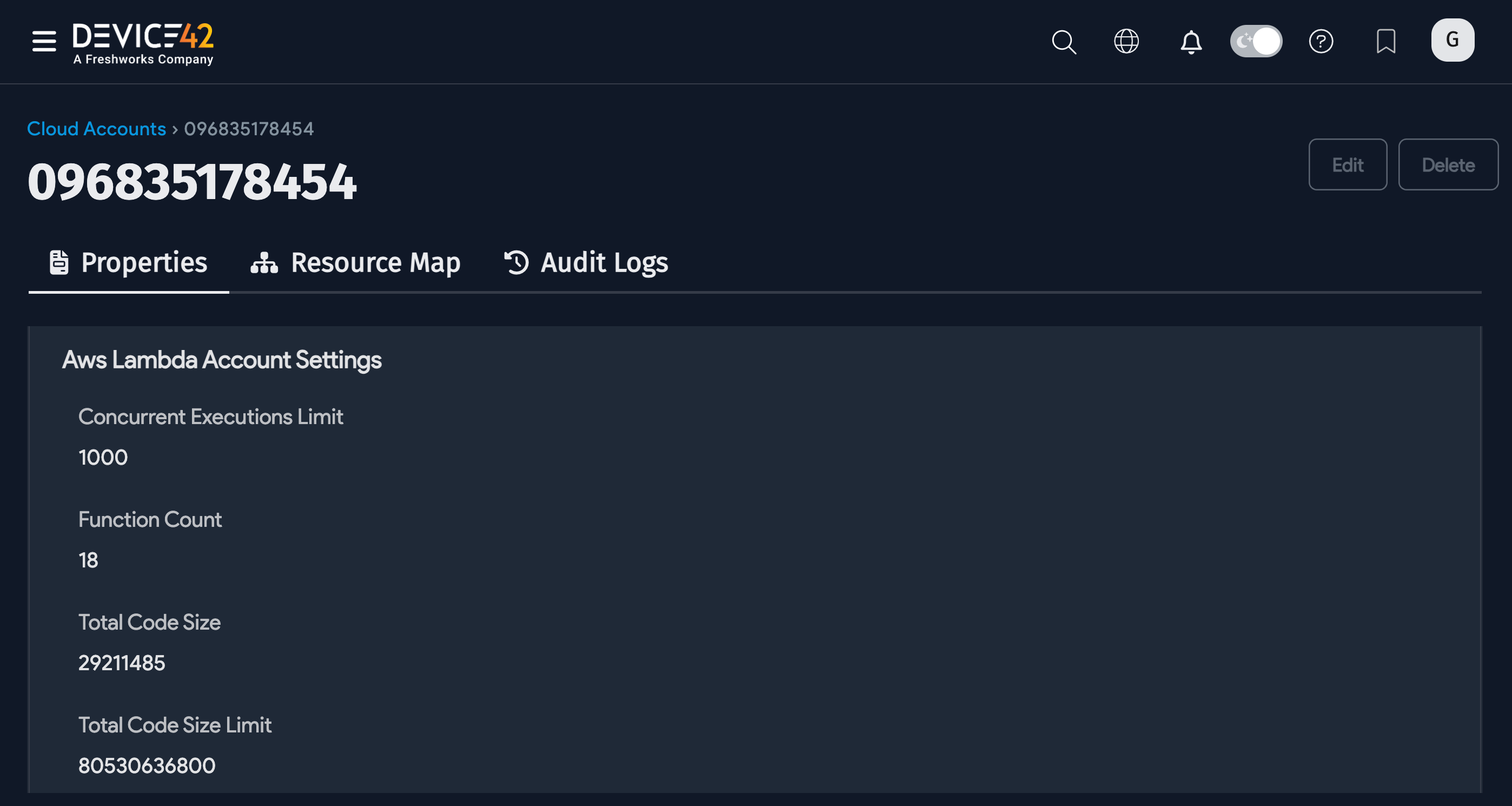Click the Properties tab document icon

[58, 262]
